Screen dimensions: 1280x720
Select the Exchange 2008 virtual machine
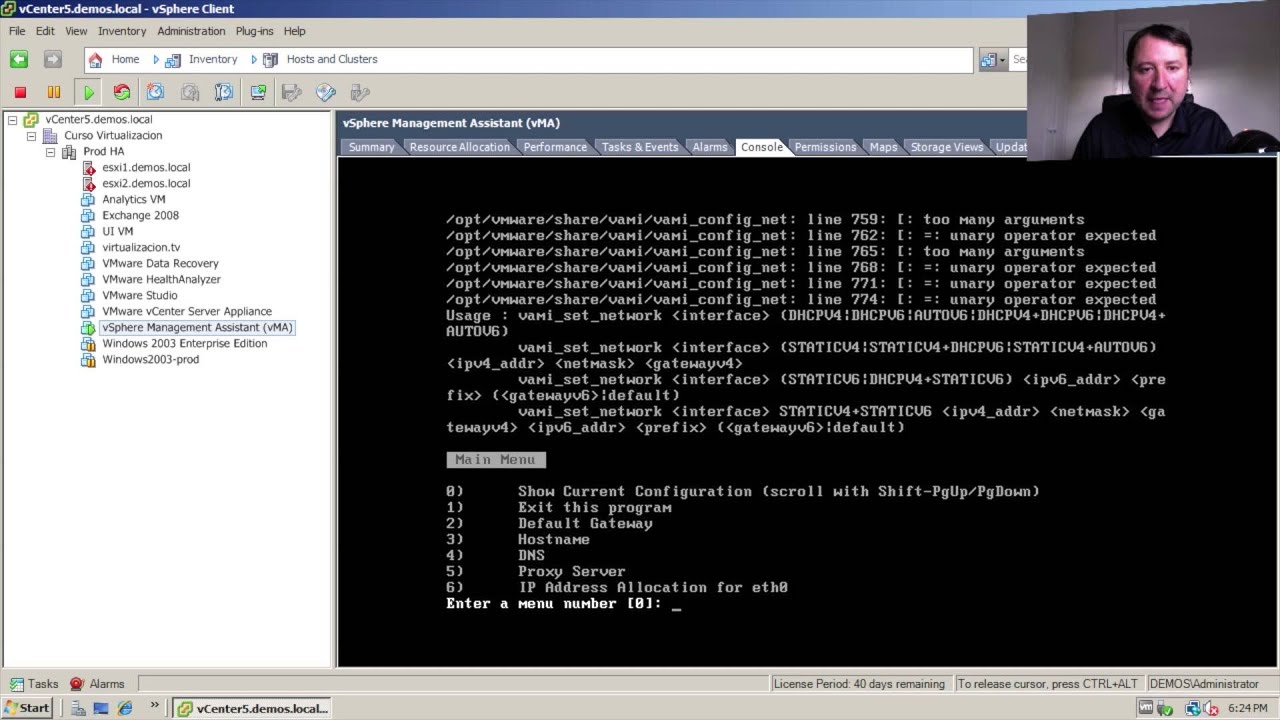pyautogui.click(x=140, y=216)
